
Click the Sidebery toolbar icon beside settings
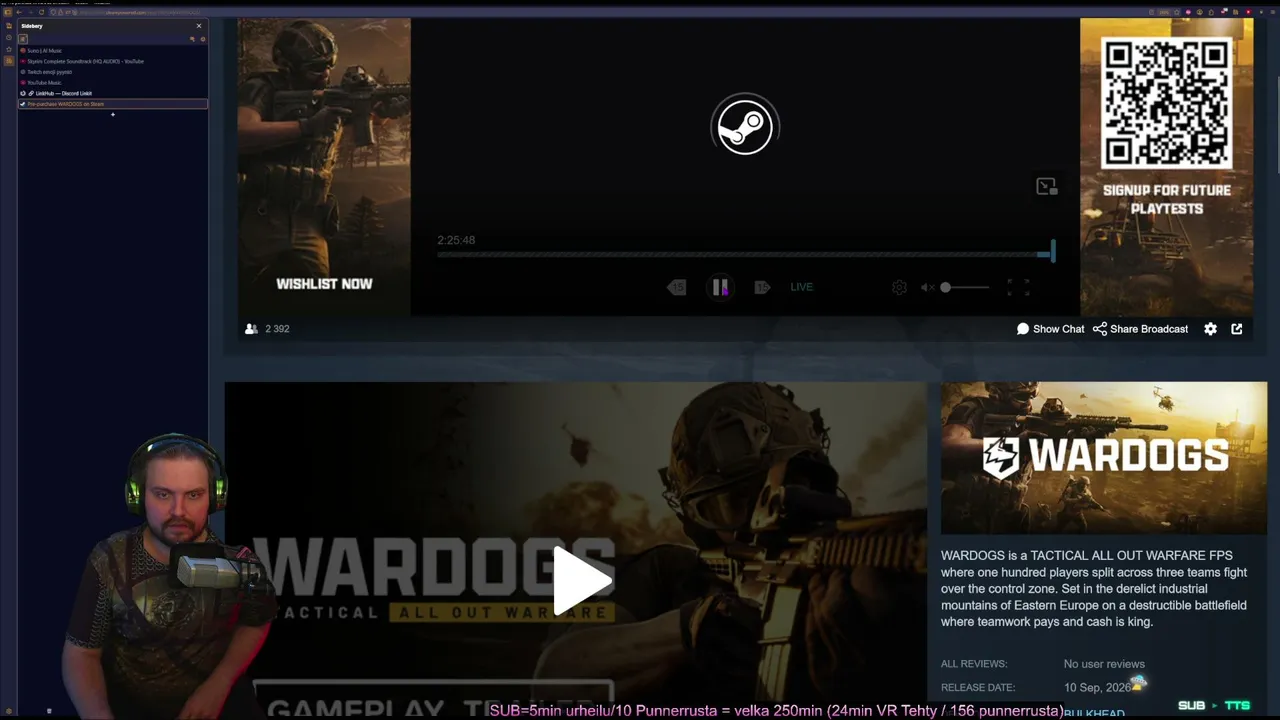(x=192, y=39)
